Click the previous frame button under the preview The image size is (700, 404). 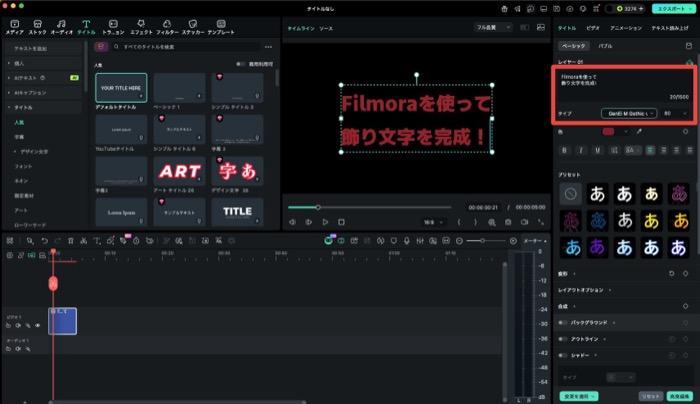(292, 222)
